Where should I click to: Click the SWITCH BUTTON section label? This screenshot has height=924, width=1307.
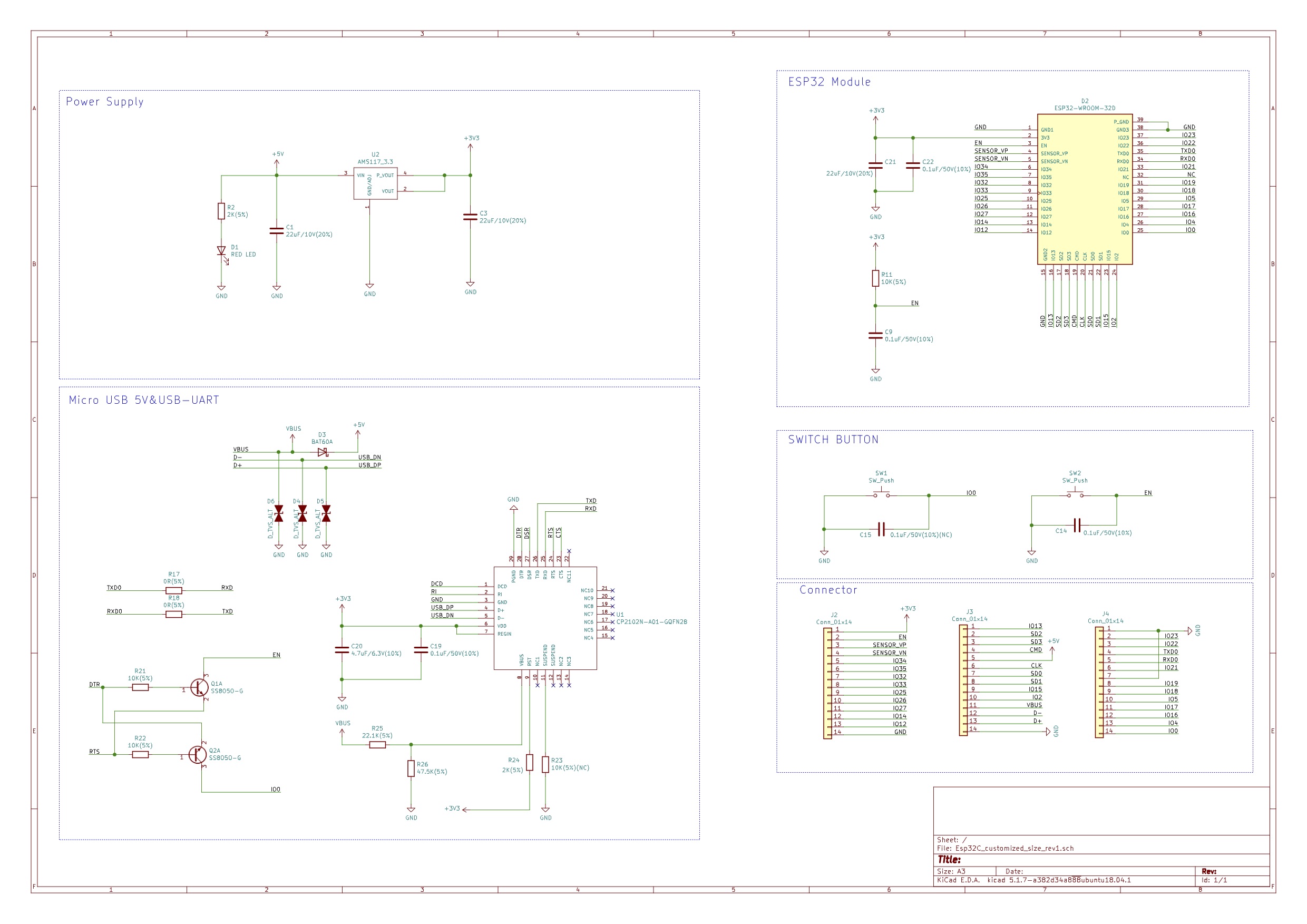click(x=833, y=440)
